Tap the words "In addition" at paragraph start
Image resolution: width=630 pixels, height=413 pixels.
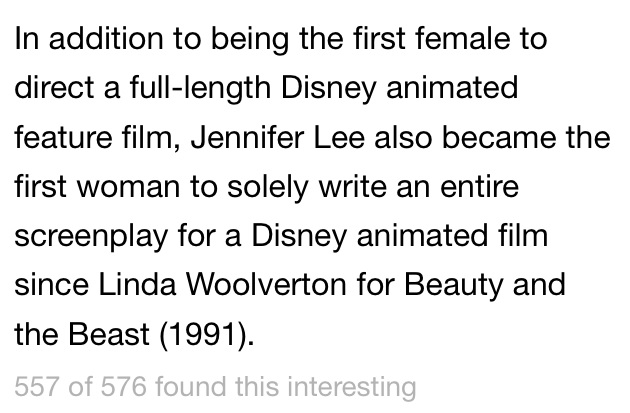click(x=86, y=41)
